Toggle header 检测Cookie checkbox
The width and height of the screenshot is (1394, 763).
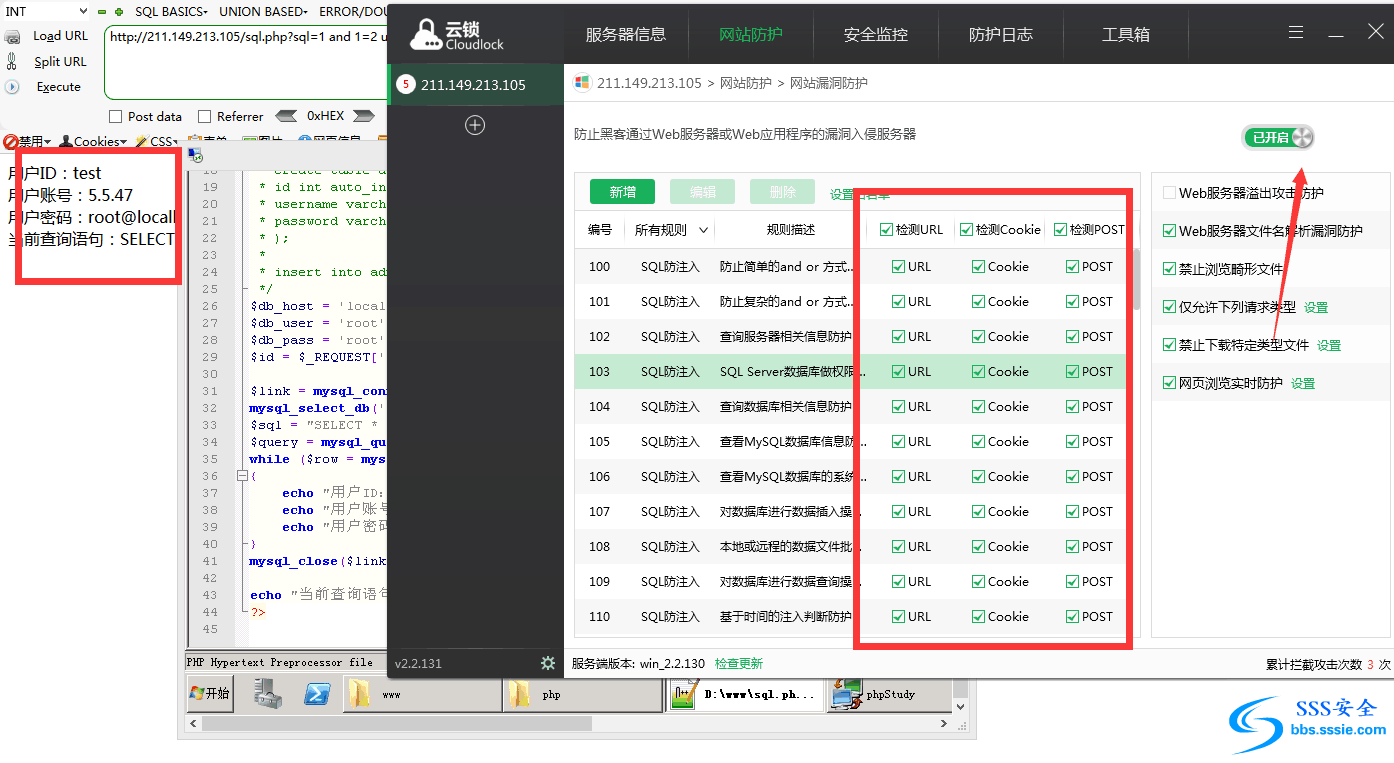(x=966, y=229)
